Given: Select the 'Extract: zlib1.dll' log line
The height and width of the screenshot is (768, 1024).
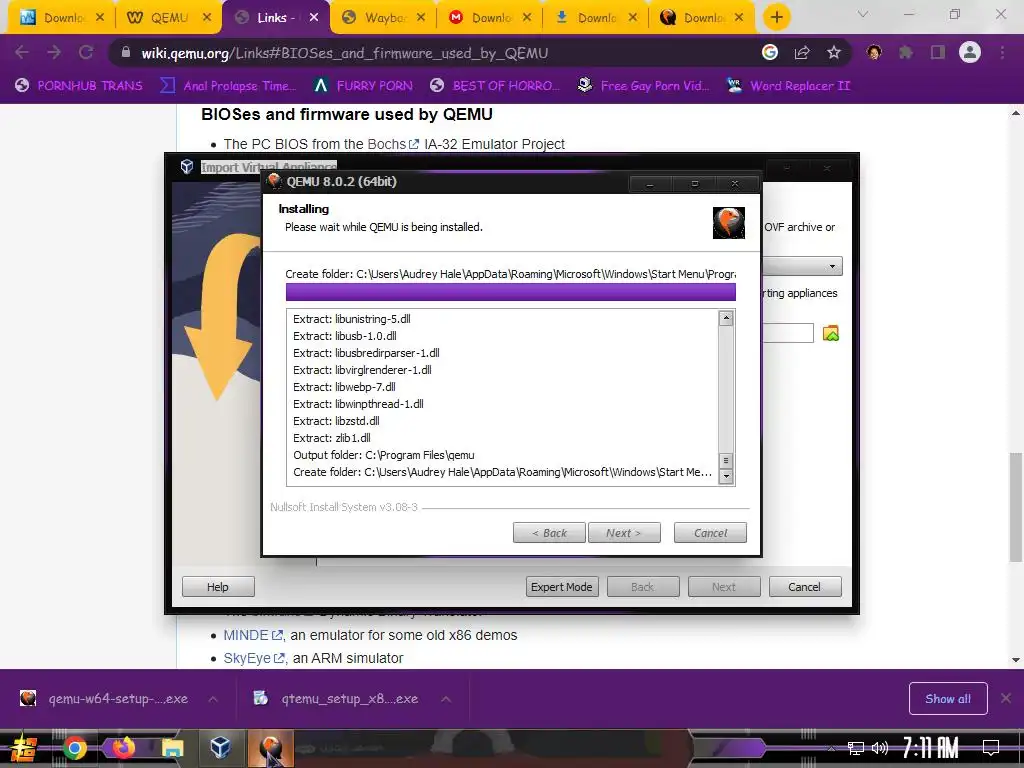Looking at the screenshot, I should point(332,438).
